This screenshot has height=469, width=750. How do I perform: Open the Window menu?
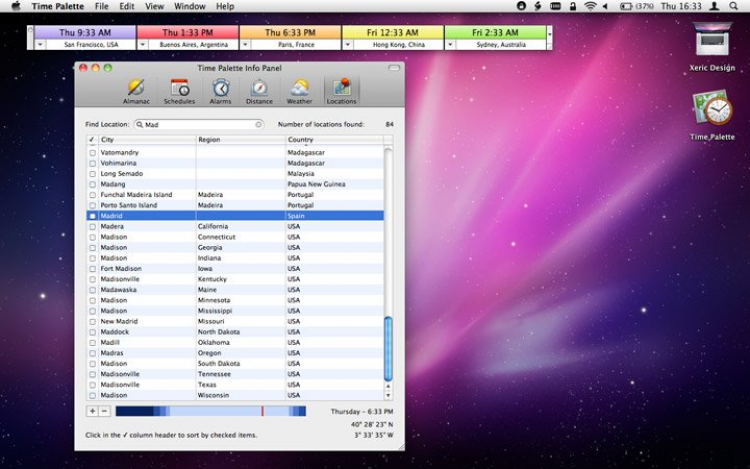tap(189, 6)
